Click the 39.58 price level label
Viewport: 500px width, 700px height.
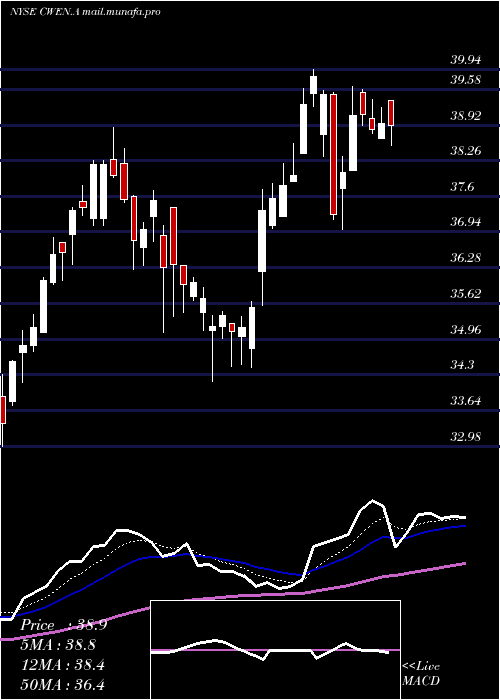point(465,80)
